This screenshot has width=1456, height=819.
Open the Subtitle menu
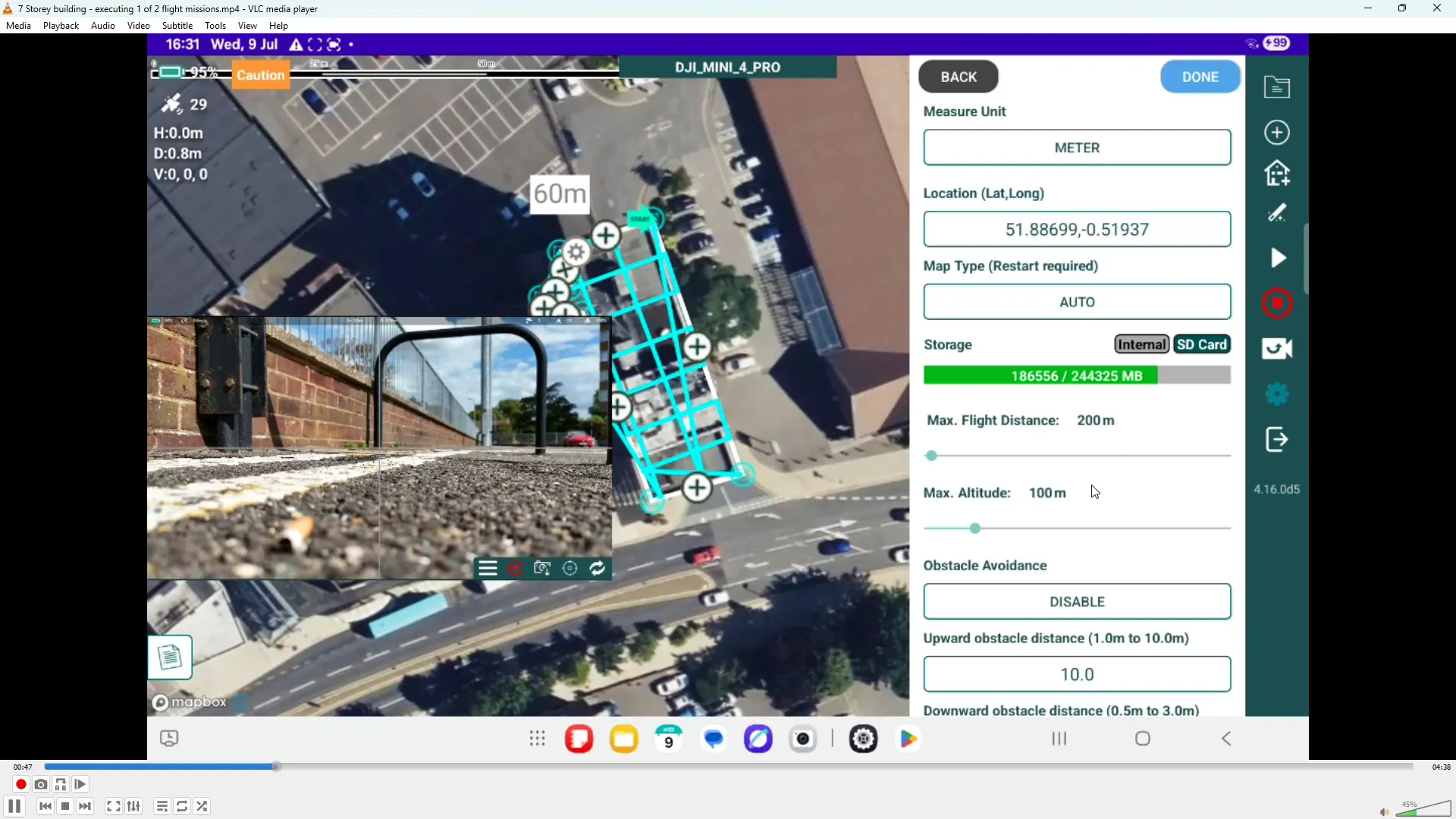(x=177, y=26)
